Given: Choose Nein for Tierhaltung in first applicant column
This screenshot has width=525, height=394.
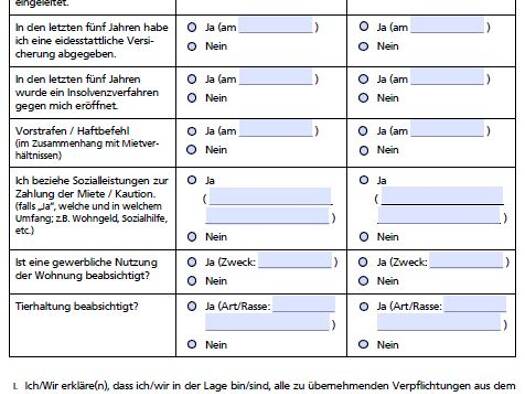Looking at the screenshot, I should 192,344.
